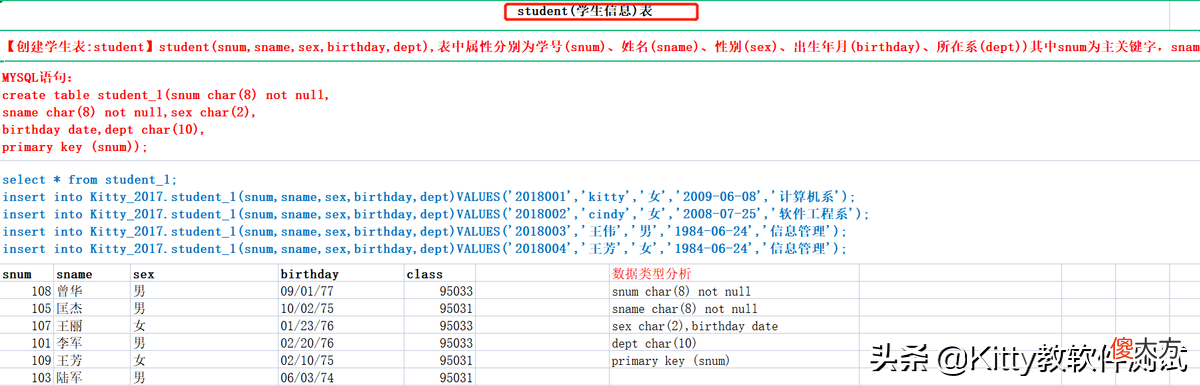Select snum cell 103
The height and width of the screenshot is (386, 1200).
coord(27,377)
